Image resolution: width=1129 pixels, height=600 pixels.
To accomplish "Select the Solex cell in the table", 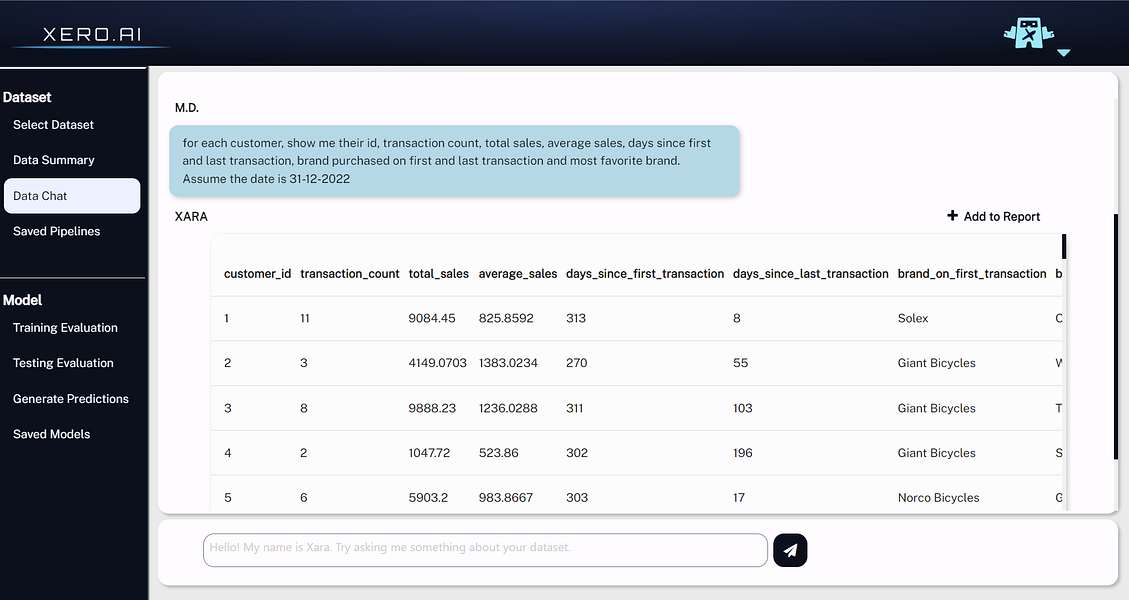I will [x=913, y=318].
